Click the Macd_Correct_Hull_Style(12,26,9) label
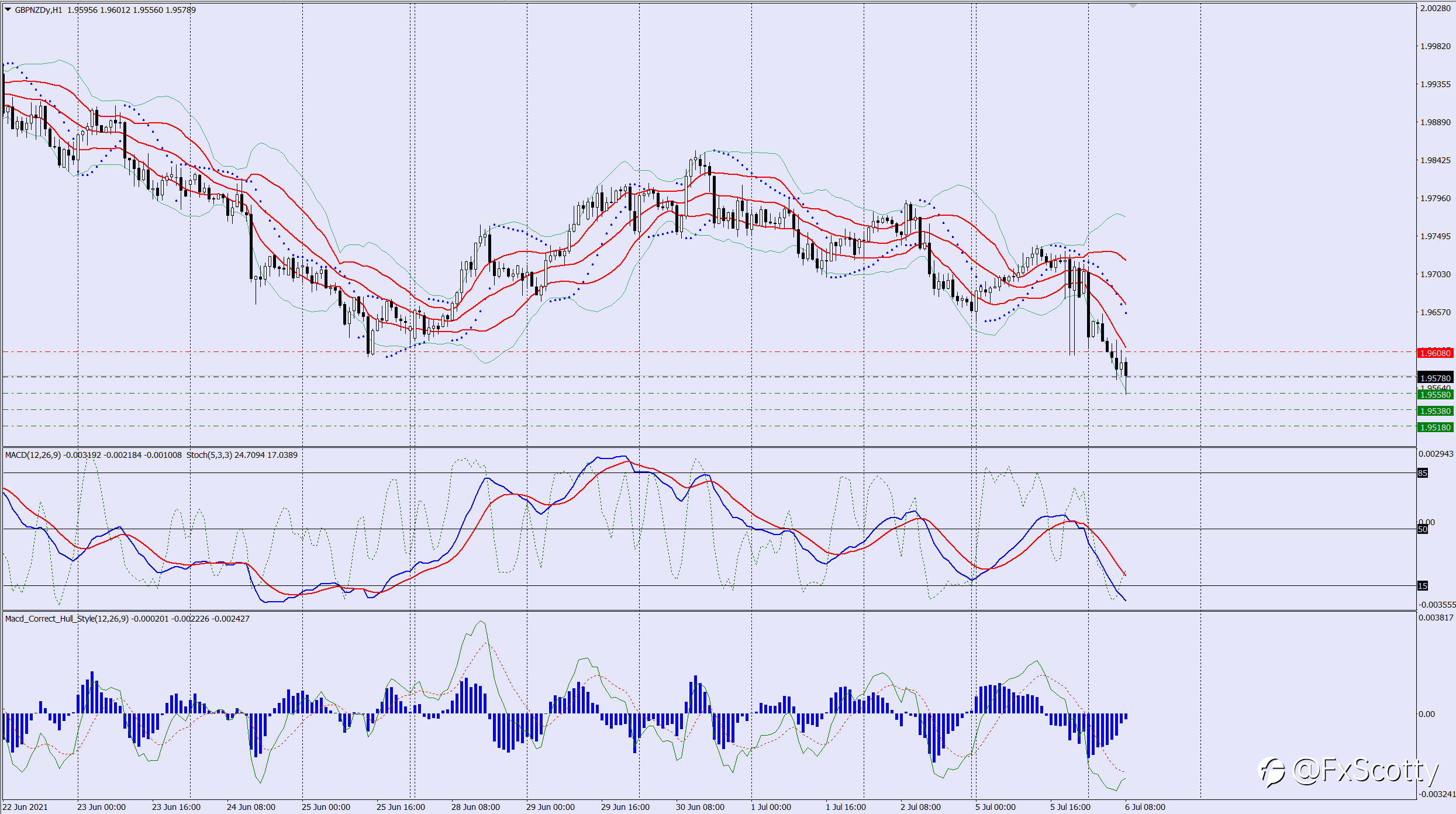 [x=67, y=619]
